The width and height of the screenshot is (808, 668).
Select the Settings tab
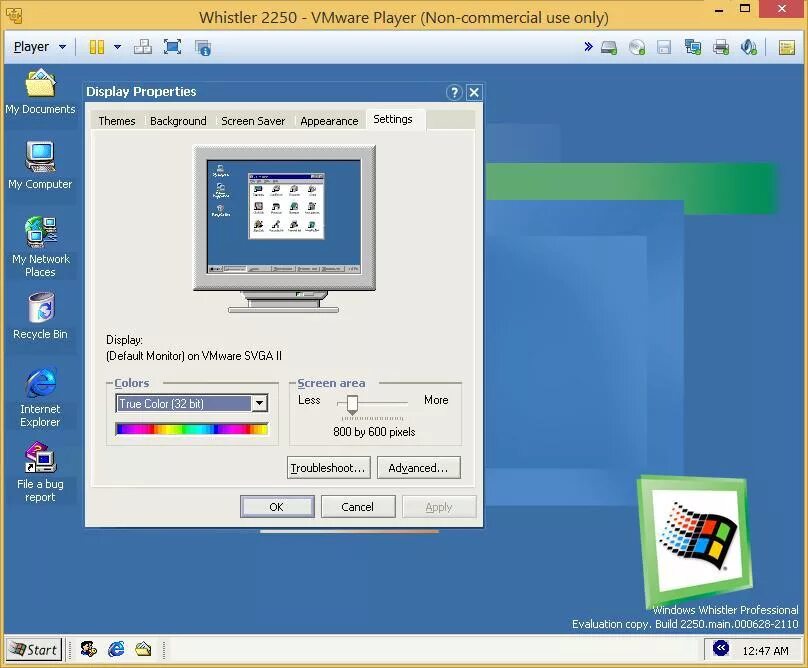393,120
